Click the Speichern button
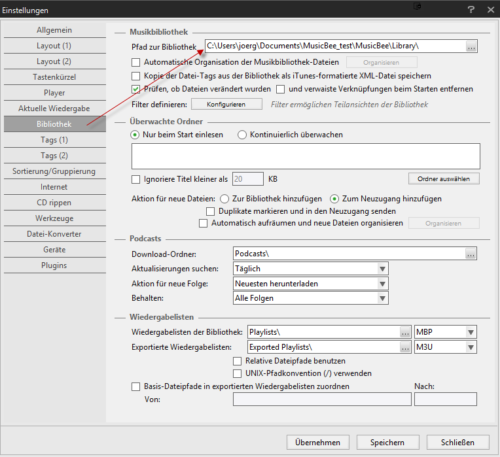This screenshot has height=457, width=500. tap(388, 442)
